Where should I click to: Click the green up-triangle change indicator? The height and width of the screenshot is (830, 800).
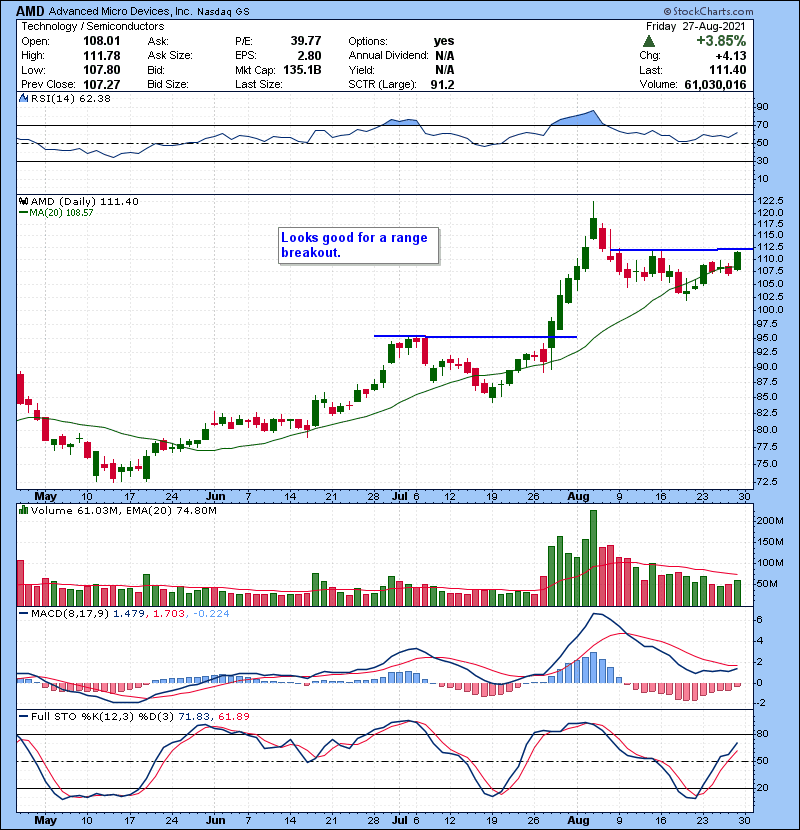(649, 41)
